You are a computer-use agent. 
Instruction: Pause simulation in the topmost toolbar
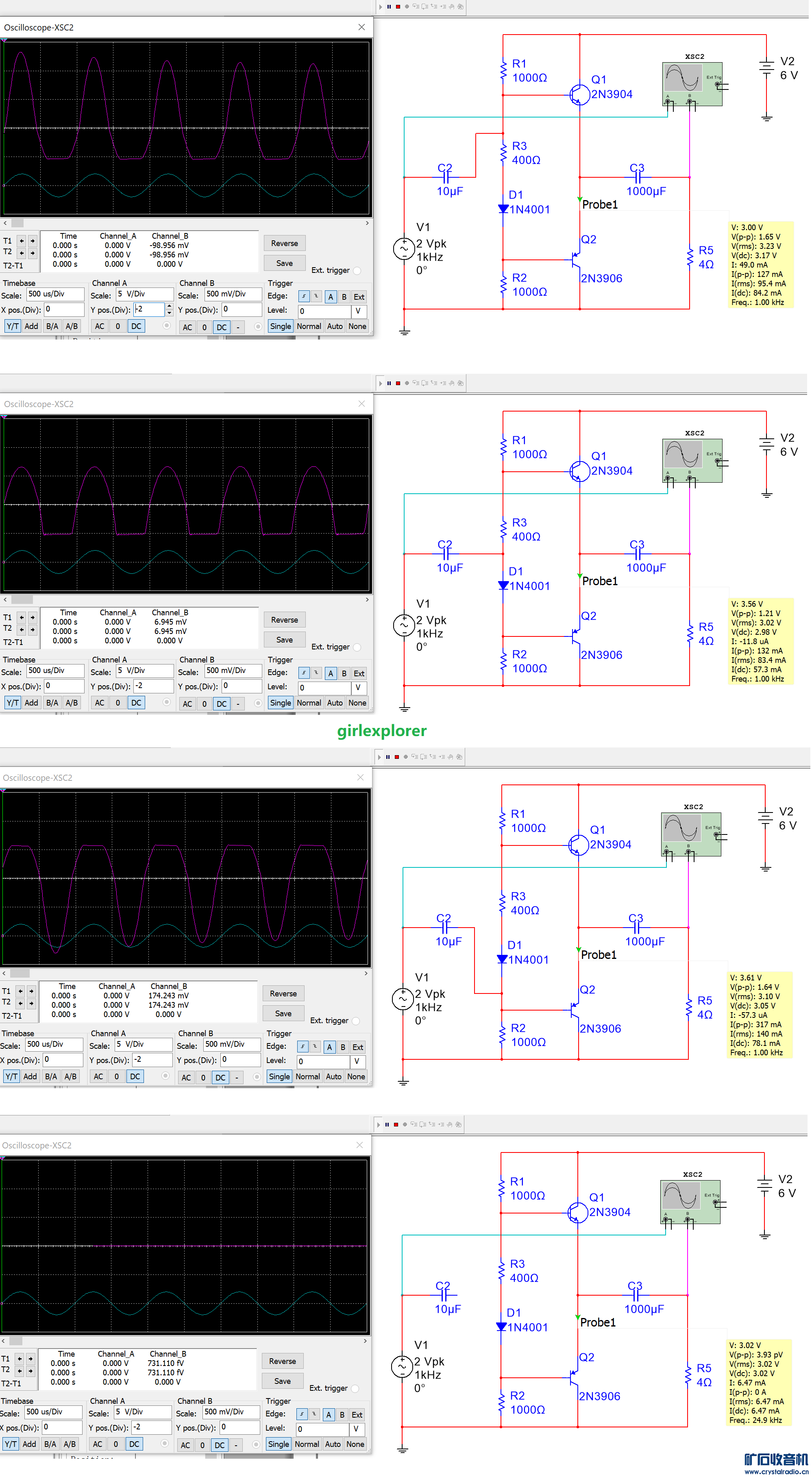pos(390,7)
